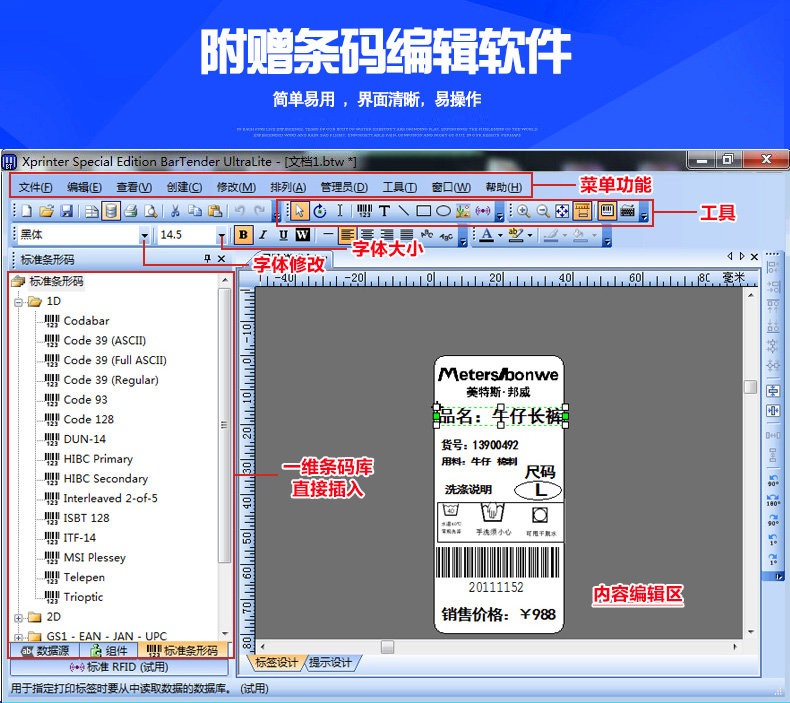Set left text alignment
The height and width of the screenshot is (703, 790).
click(347, 235)
